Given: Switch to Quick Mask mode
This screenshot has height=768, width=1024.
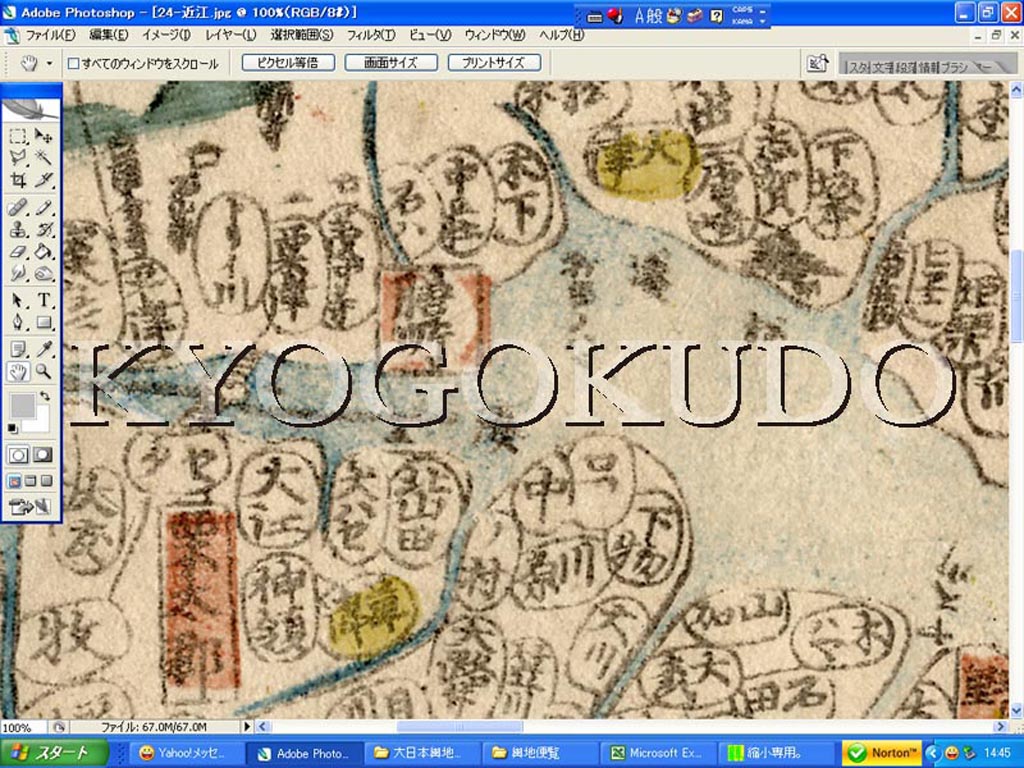Looking at the screenshot, I should coord(43,455).
